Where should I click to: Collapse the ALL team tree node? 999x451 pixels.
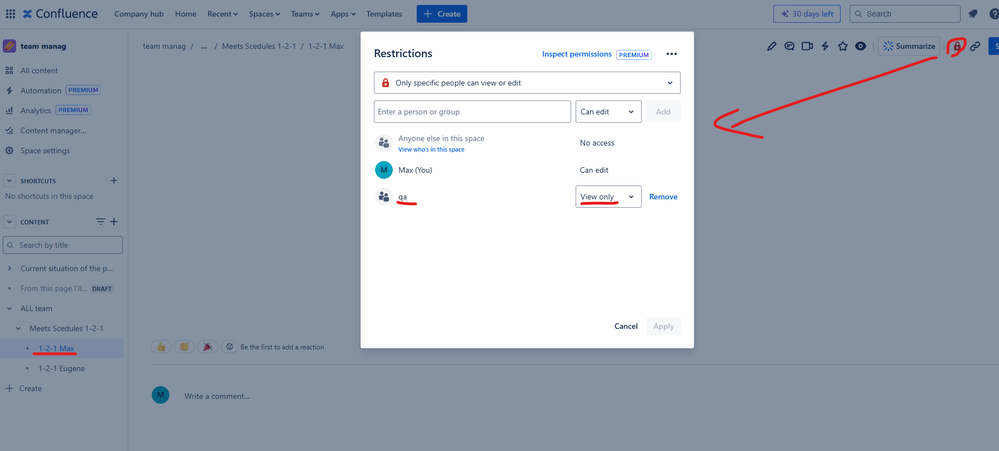pyautogui.click(x=9, y=308)
